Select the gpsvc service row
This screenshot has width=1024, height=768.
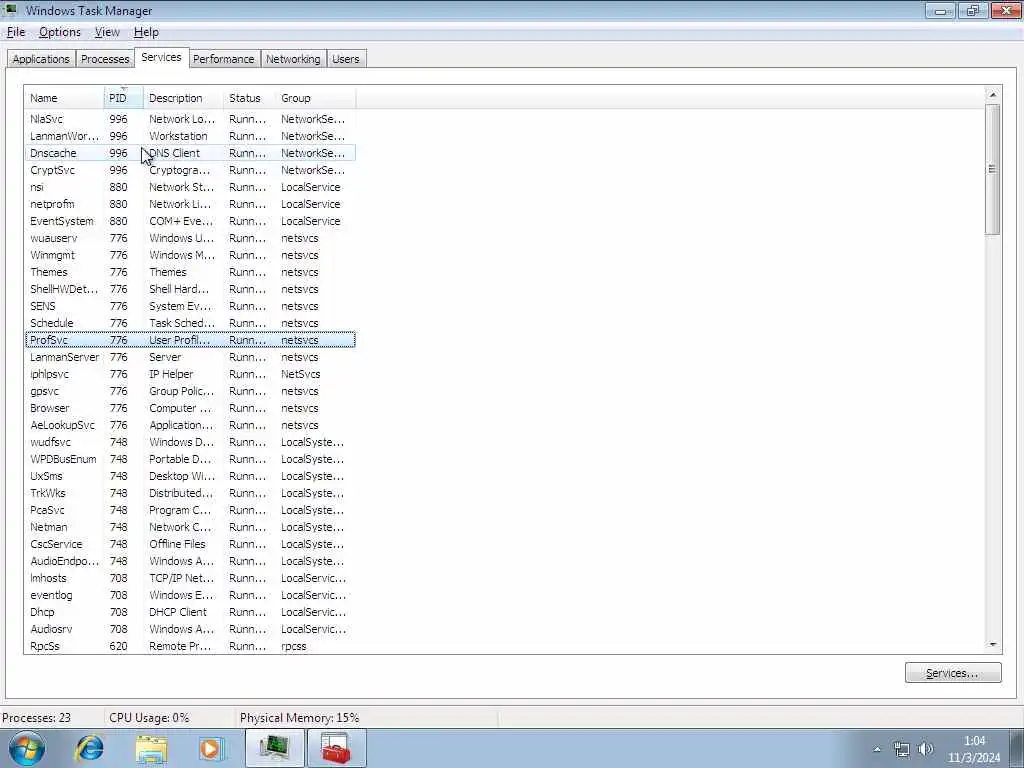pyautogui.click(x=190, y=391)
